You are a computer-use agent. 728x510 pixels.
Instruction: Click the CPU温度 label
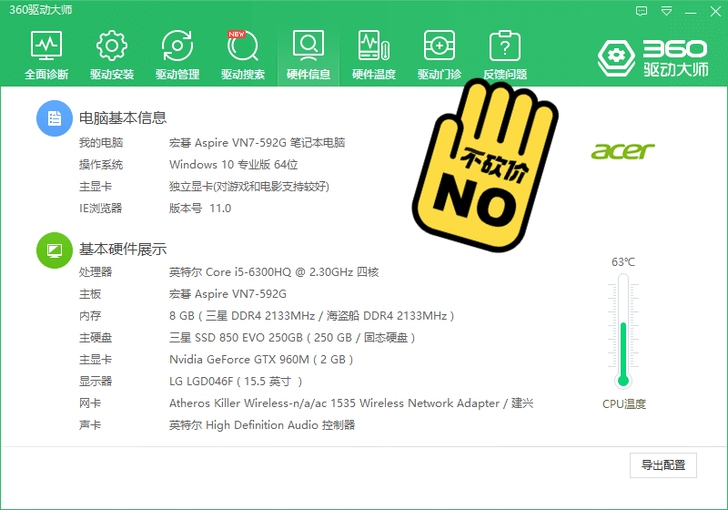[x=624, y=404]
